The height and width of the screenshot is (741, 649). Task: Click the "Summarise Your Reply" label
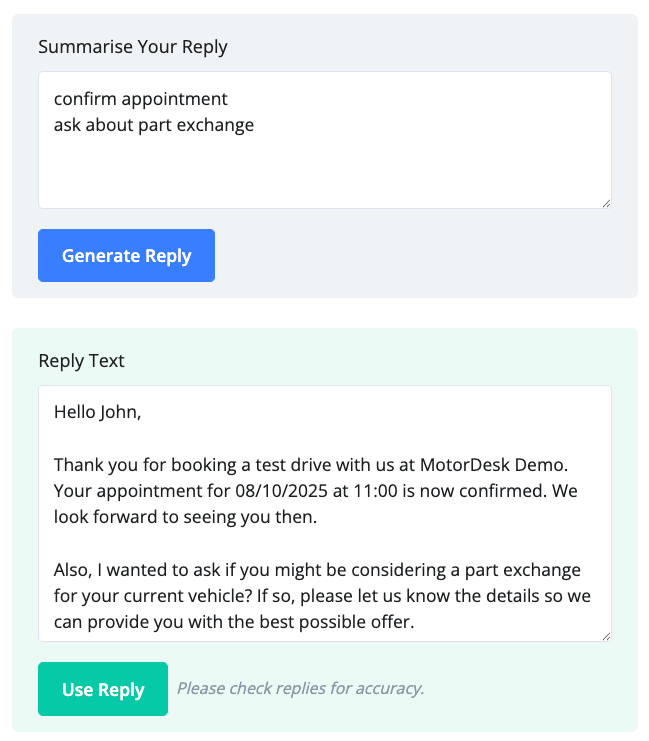(133, 47)
